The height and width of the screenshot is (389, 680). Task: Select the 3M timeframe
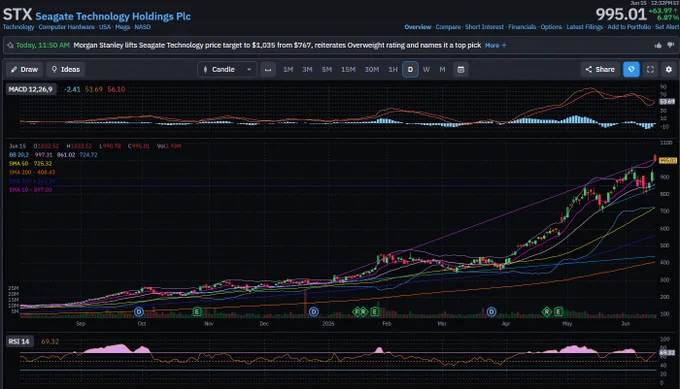click(307, 69)
